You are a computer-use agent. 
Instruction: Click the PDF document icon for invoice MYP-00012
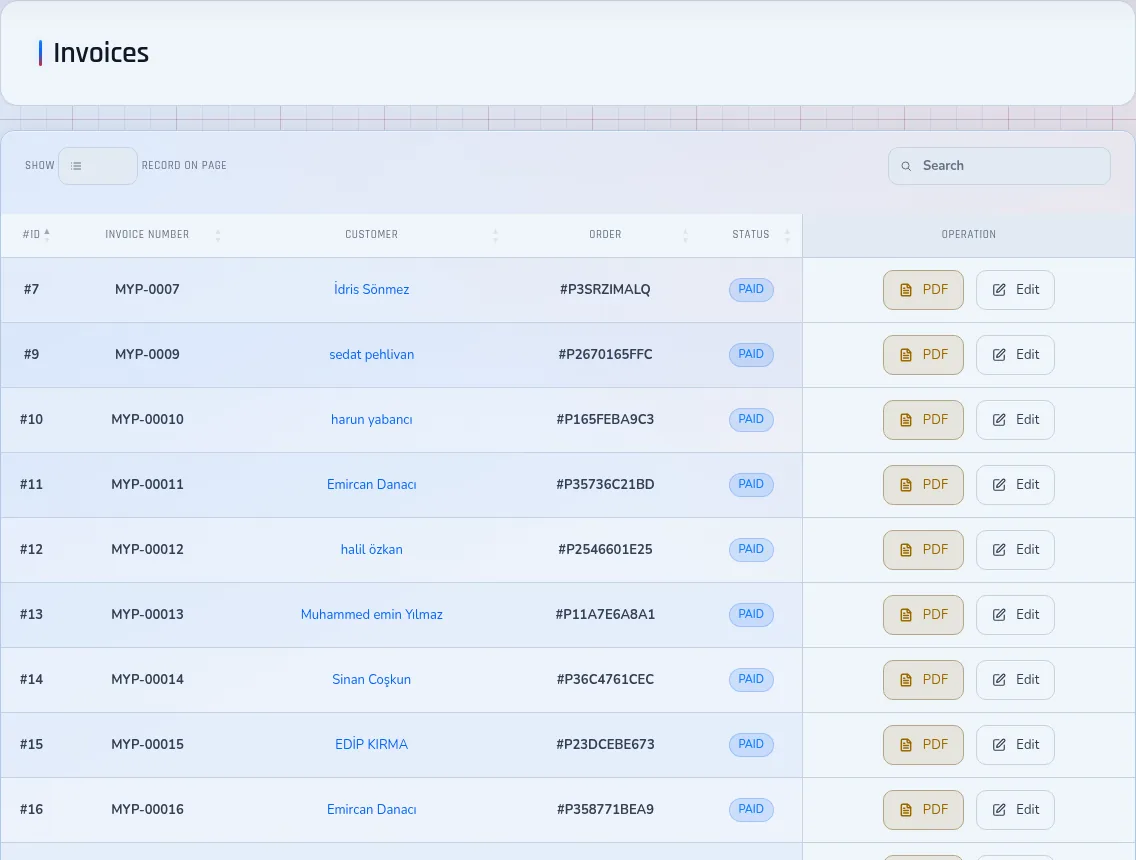coord(906,550)
